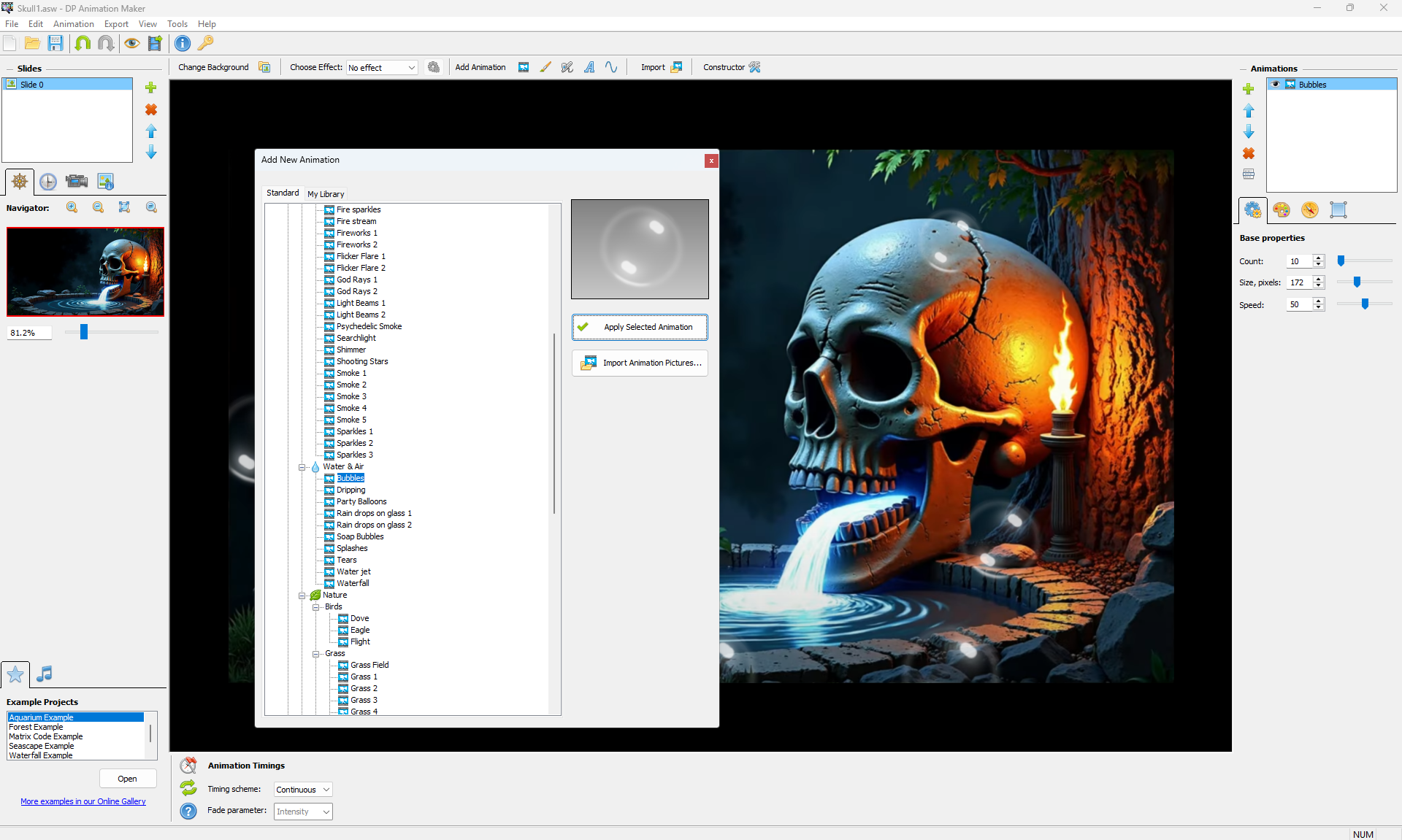Click the Save project floppy disk icon
The height and width of the screenshot is (840, 1402).
[55, 43]
